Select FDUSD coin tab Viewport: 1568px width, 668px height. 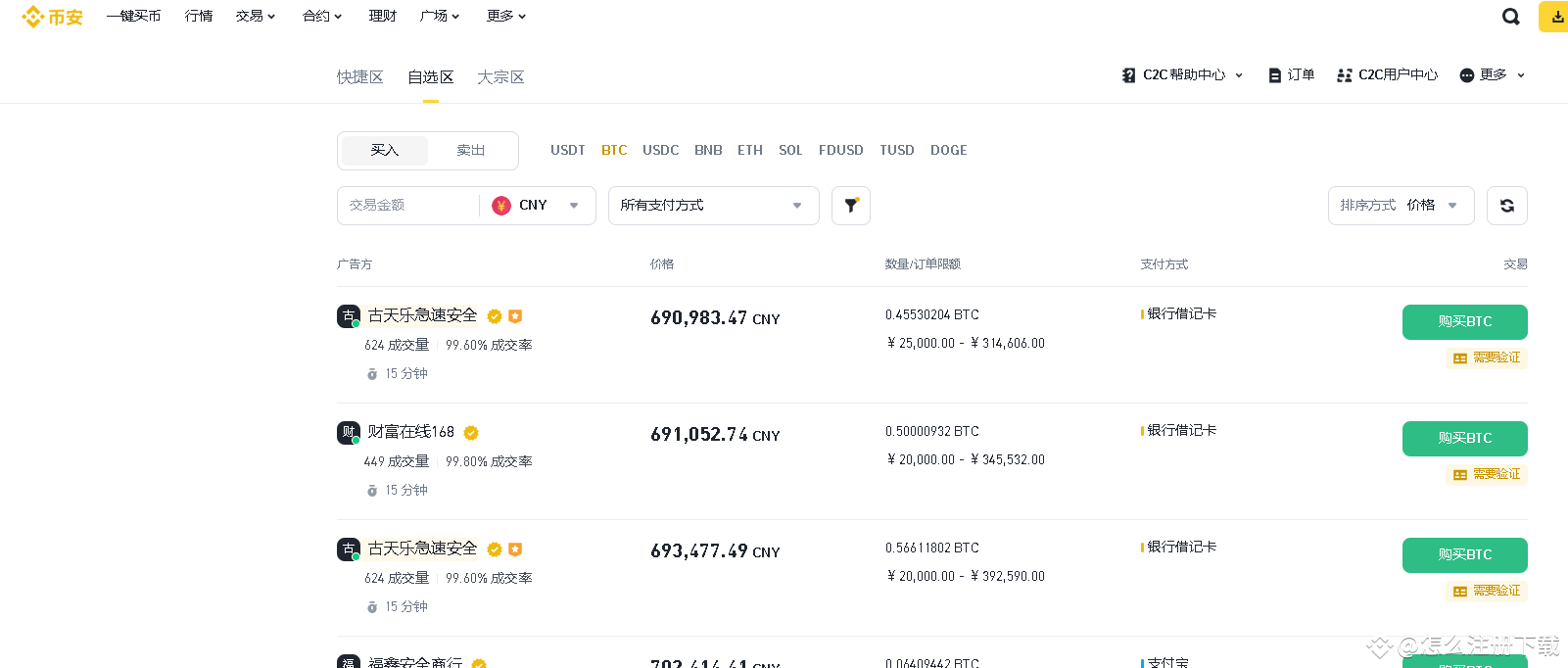[841, 151]
